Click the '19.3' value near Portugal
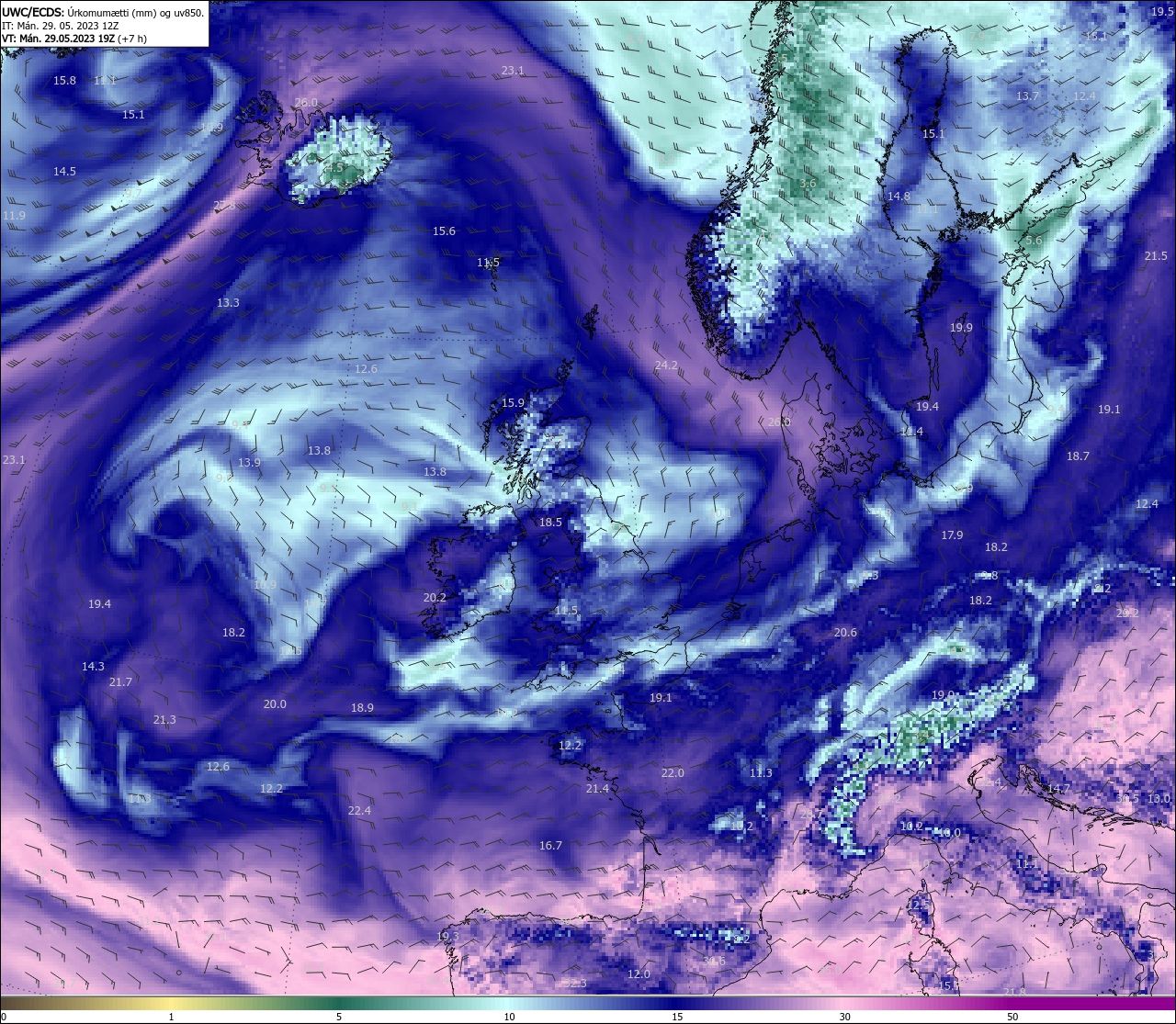The width and height of the screenshot is (1176, 1024). click(447, 937)
